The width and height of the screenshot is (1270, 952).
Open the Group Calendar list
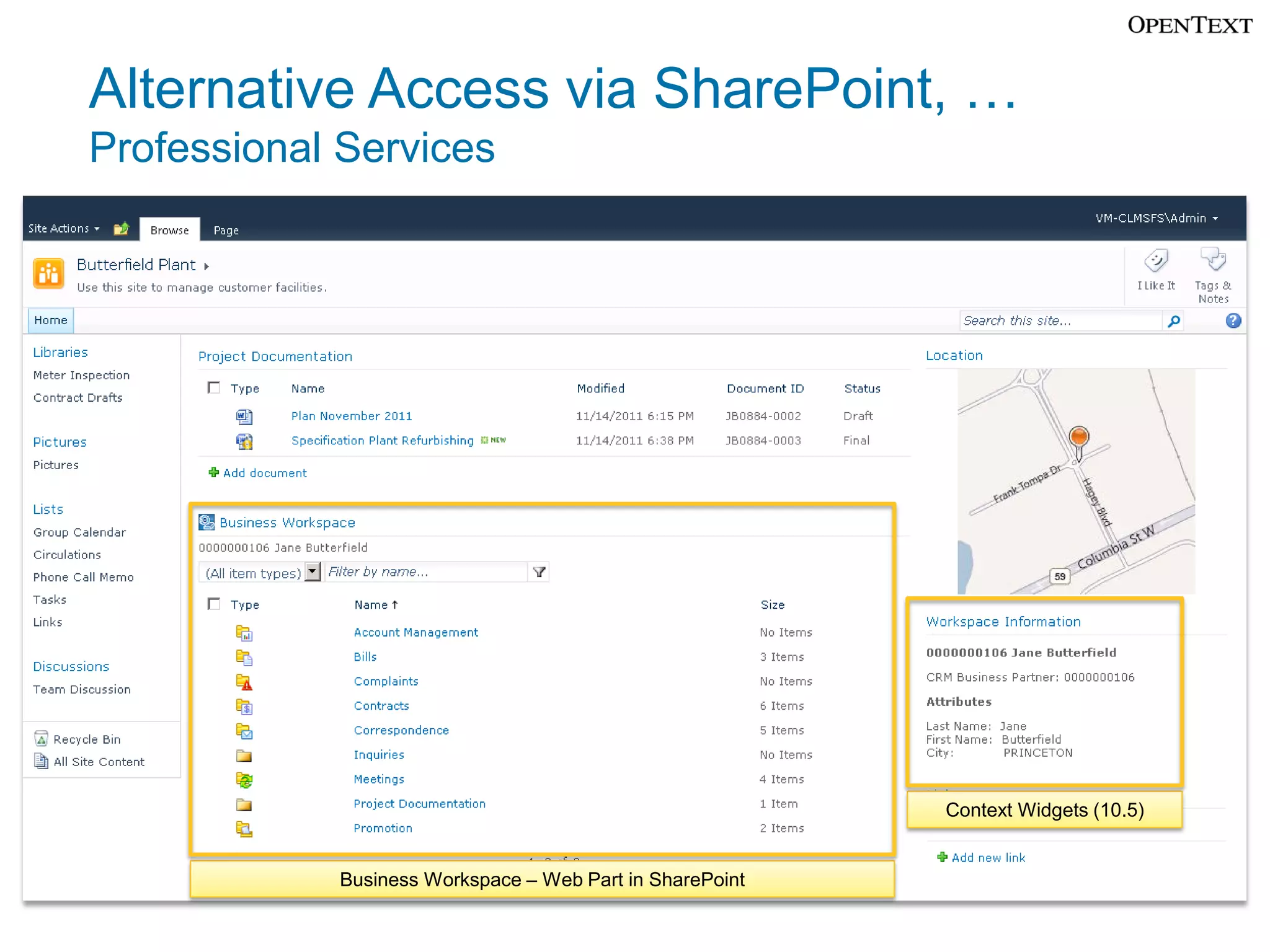click(79, 532)
